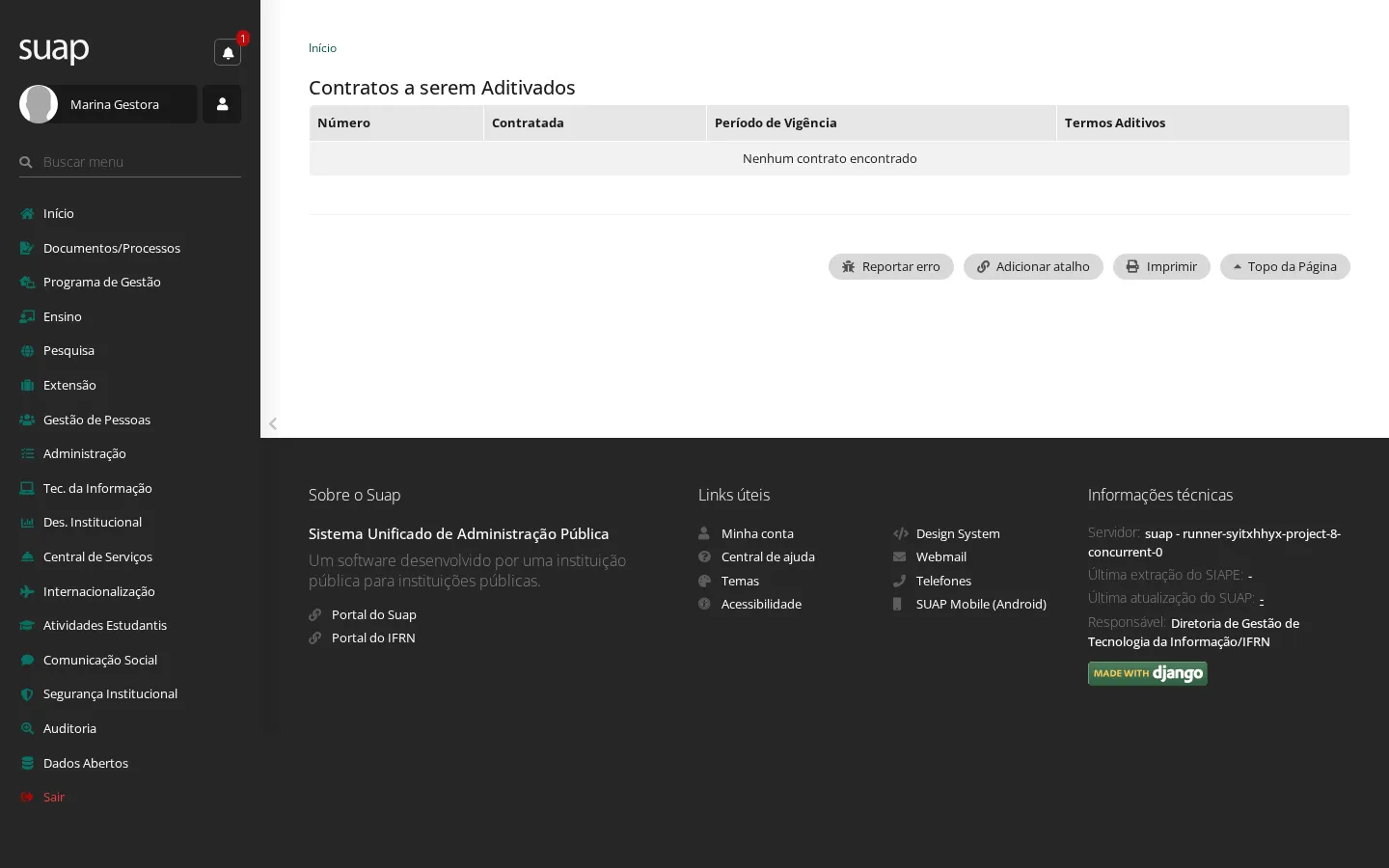1389x868 pixels.
Task: Open the Design System link
Action: (x=958, y=533)
